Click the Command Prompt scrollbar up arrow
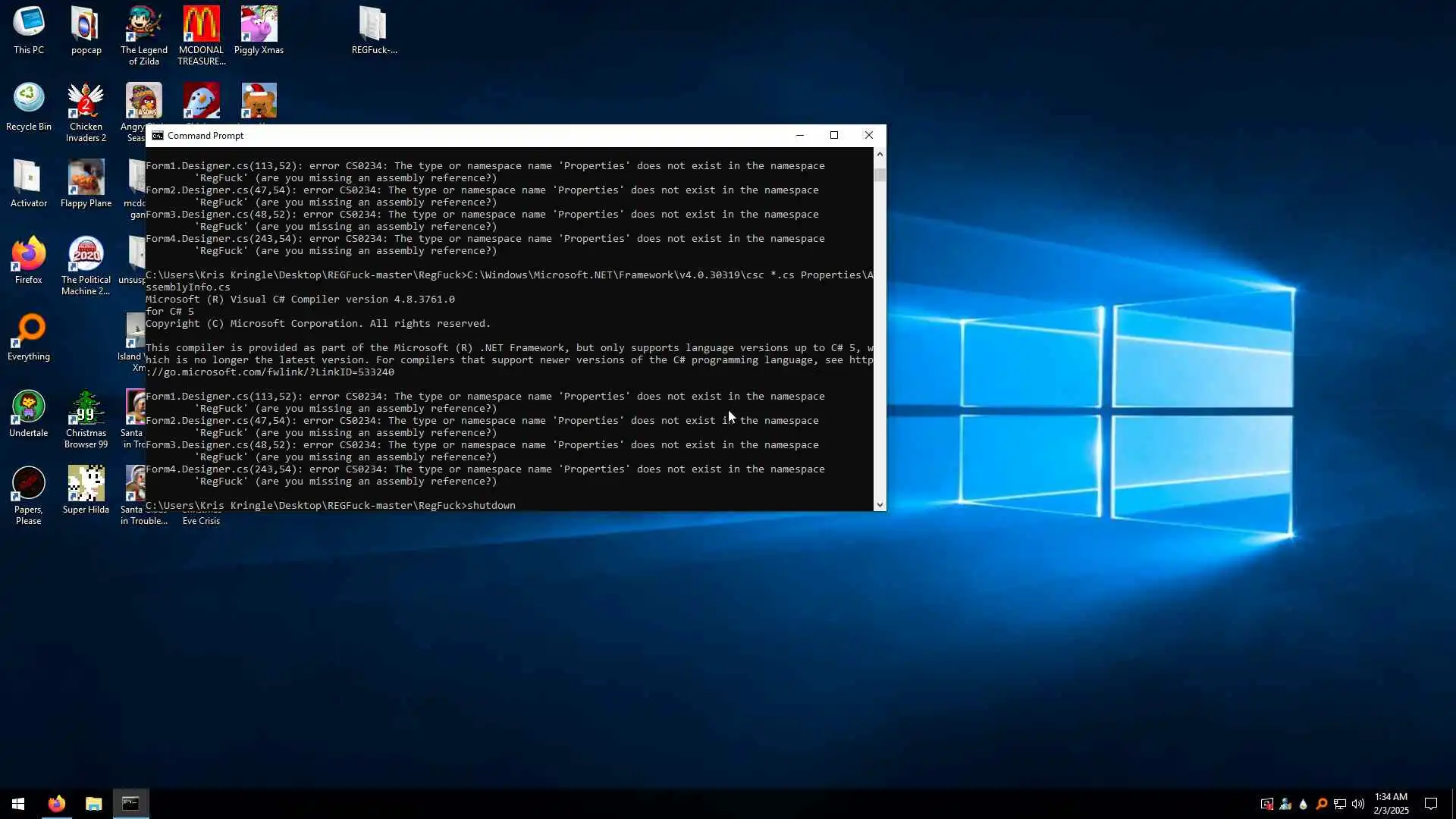Image resolution: width=1456 pixels, height=819 pixels. click(880, 154)
